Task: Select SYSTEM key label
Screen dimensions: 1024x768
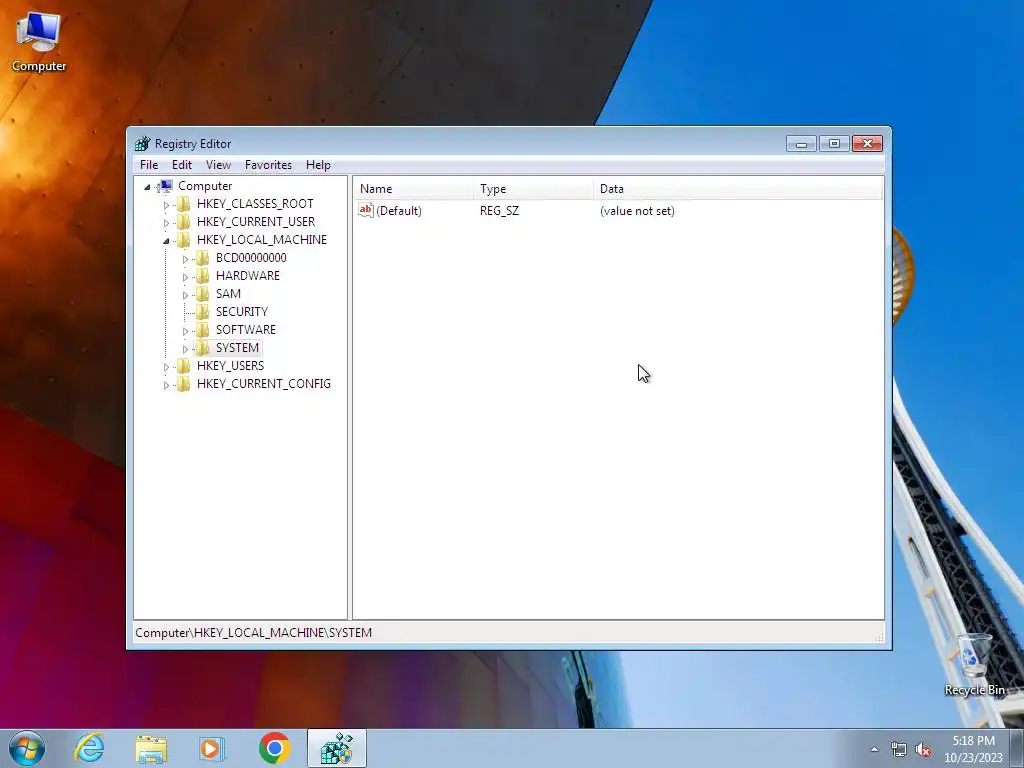Action: pyautogui.click(x=238, y=348)
